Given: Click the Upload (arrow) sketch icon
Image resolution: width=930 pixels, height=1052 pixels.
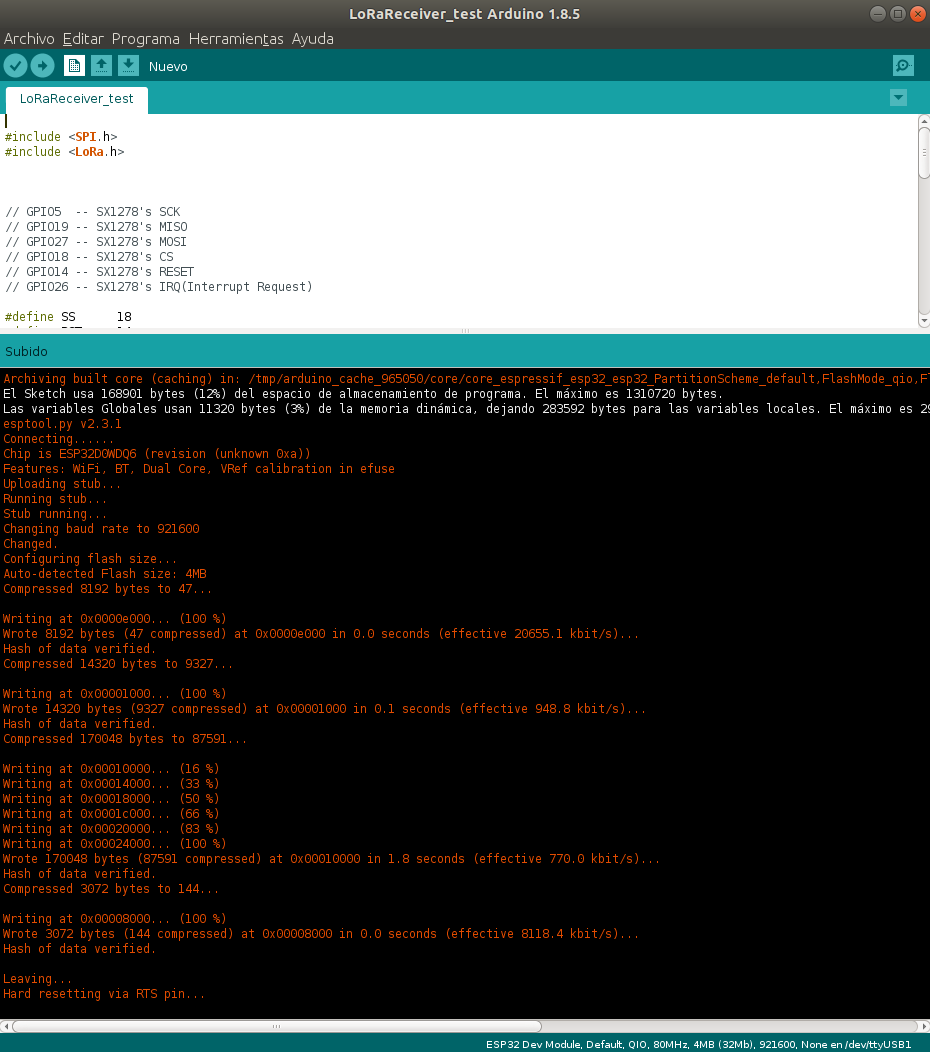Looking at the screenshot, I should [x=42, y=66].
